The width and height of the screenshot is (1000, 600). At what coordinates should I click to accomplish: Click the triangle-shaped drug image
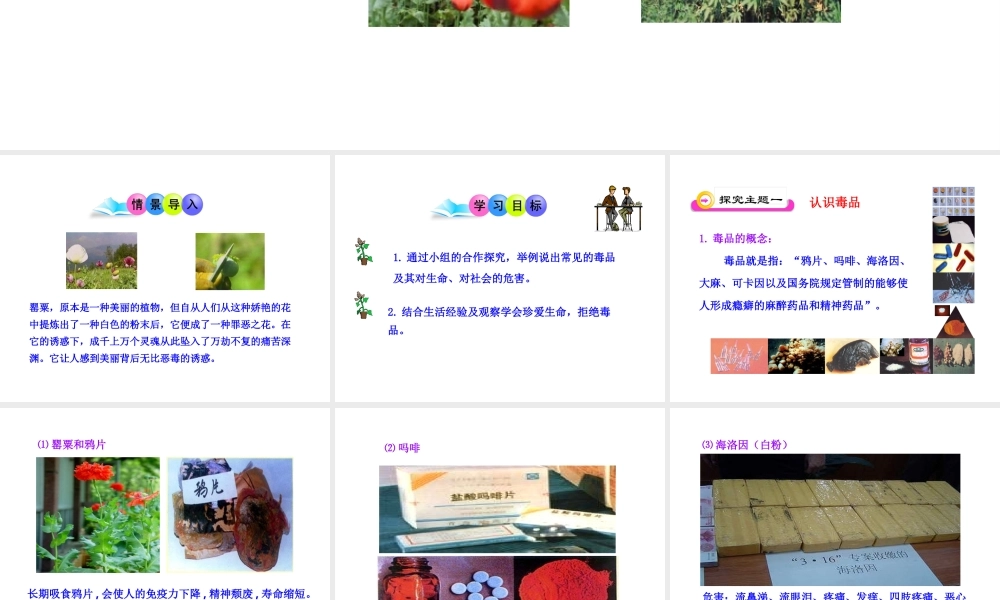coord(955,322)
